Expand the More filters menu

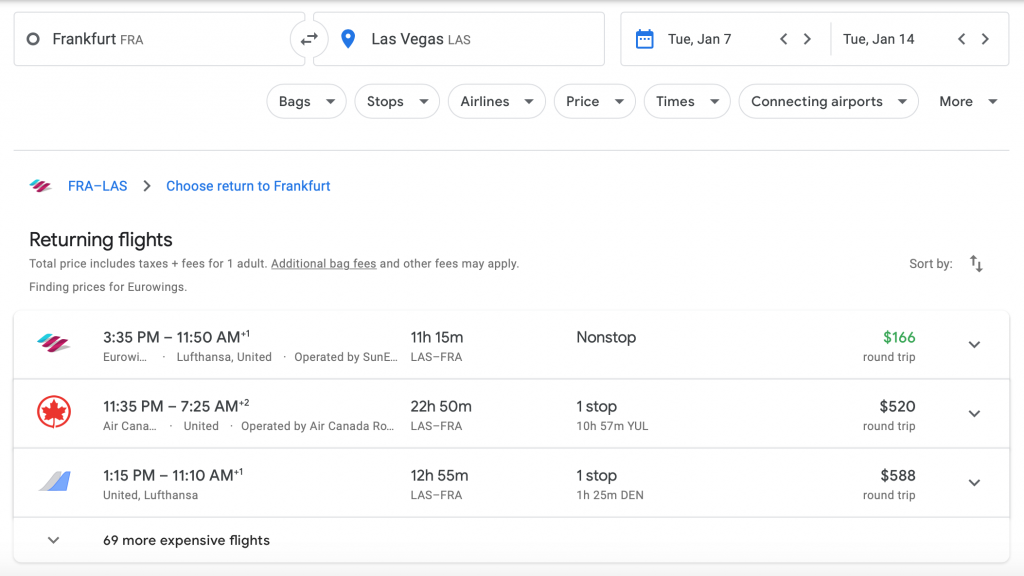click(968, 101)
